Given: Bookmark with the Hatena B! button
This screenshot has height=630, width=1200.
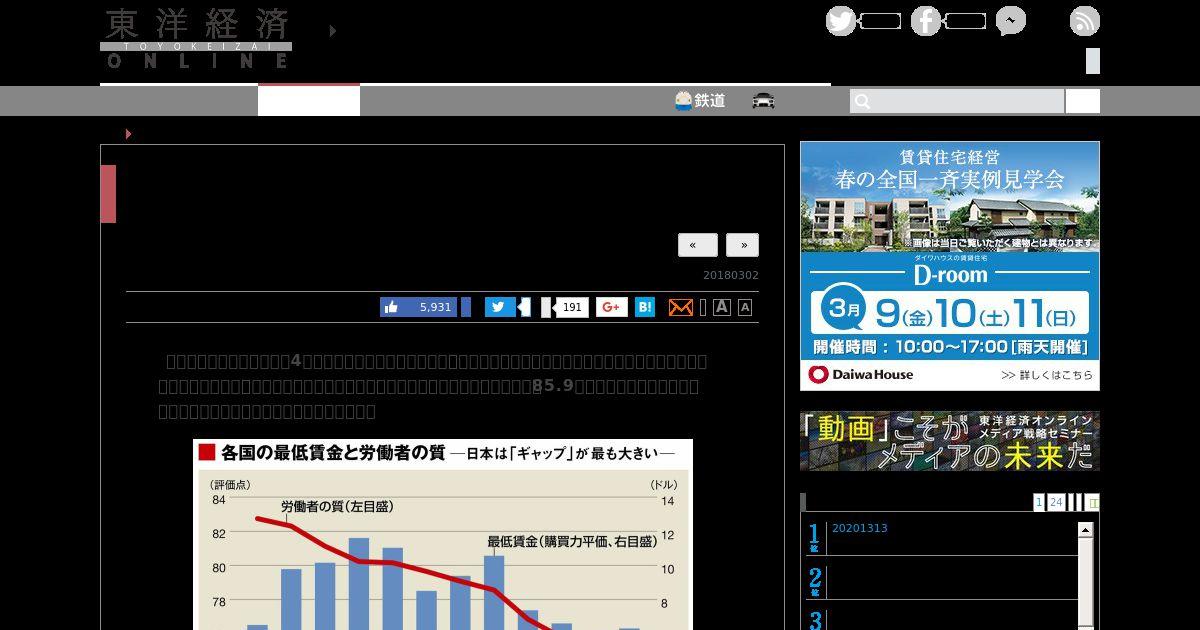Looking at the screenshot, I should coord(646,307).
